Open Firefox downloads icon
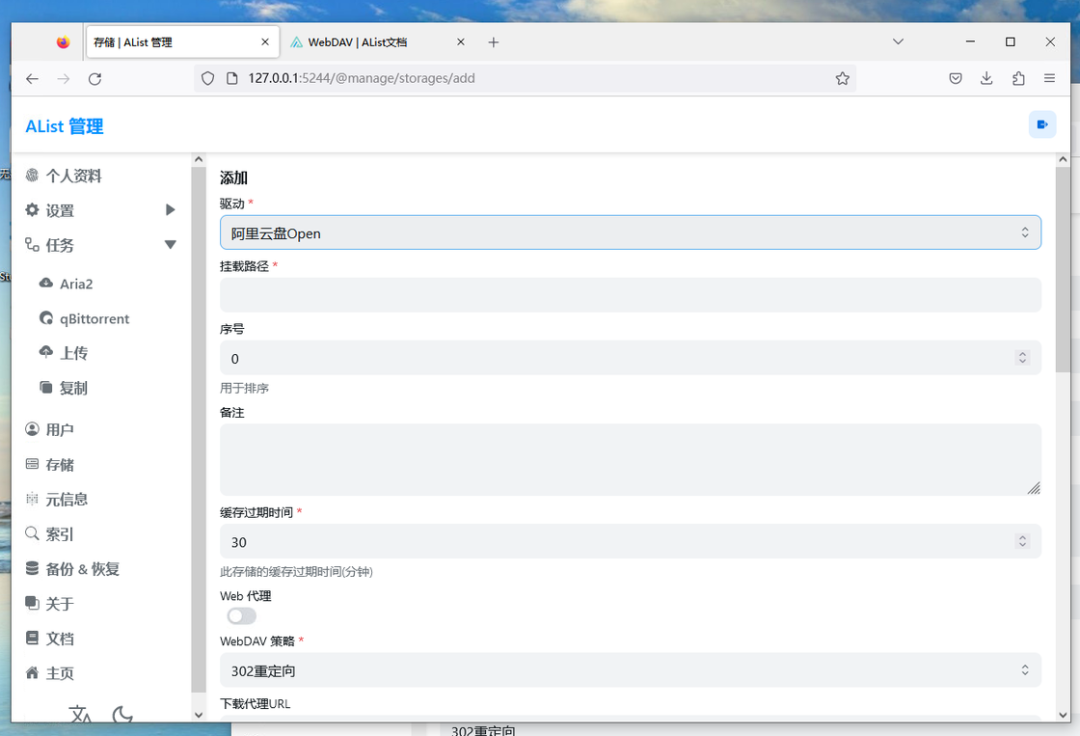This screenshot has width=1080, height=736. [x=986, y=78]
